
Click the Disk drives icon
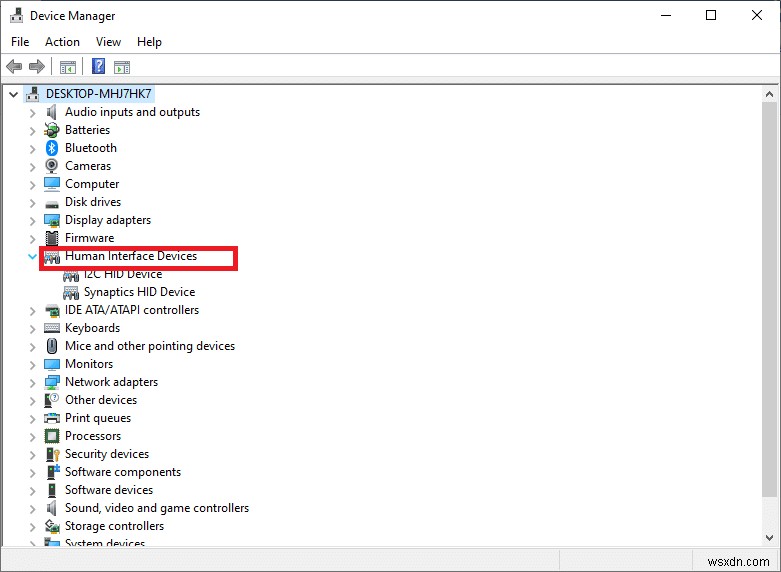52,203
